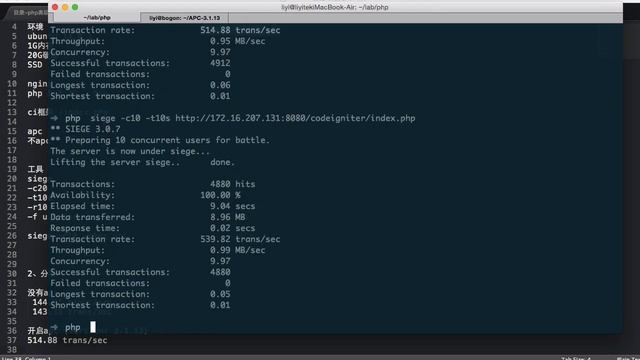Click the '** SIEGE 3.0.7' line
This screenshot has height=360, width=640.
pyautogui.click(x=85, y=129)
